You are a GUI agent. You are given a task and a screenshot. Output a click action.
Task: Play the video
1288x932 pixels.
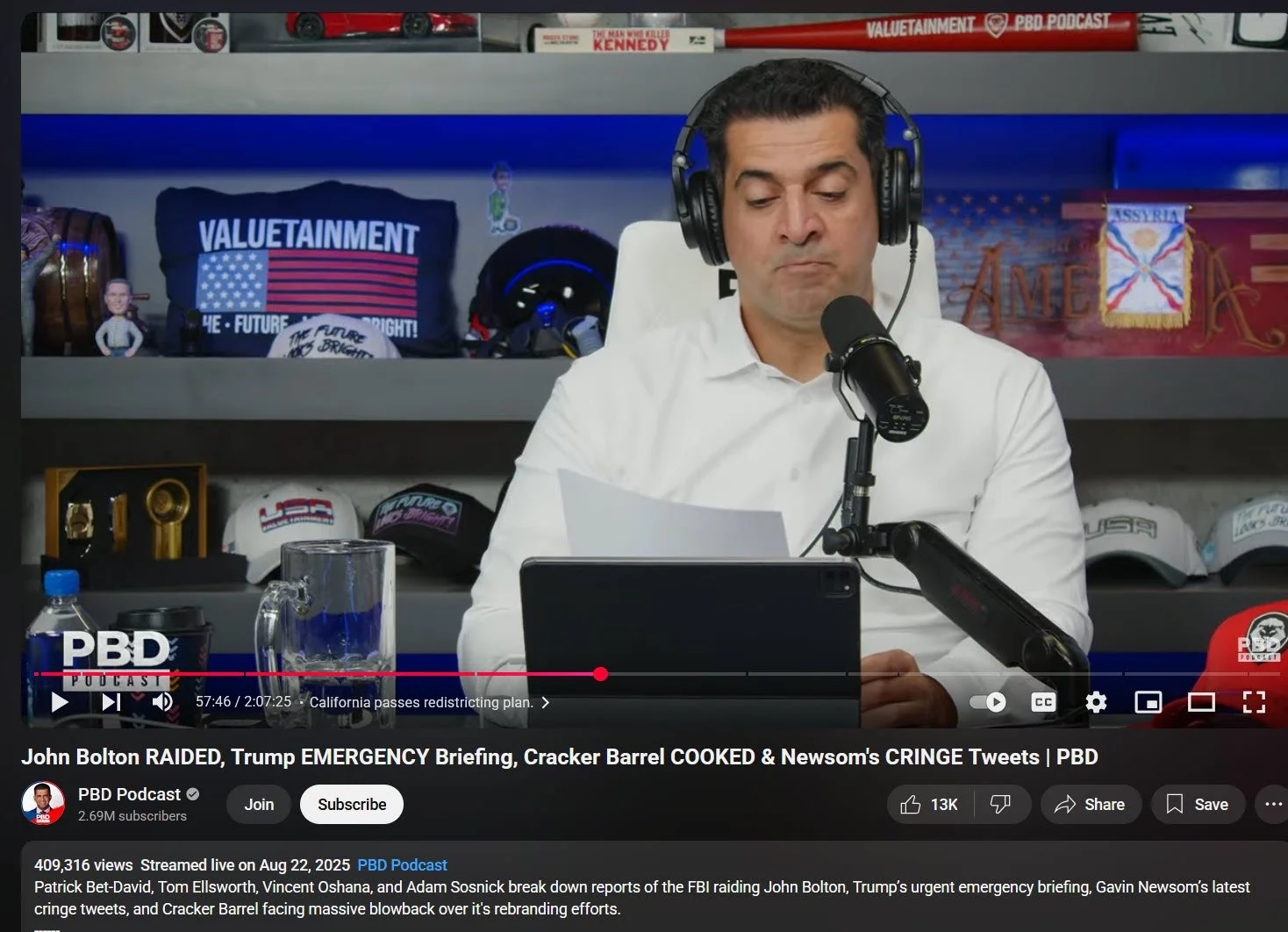click(60, 702)
